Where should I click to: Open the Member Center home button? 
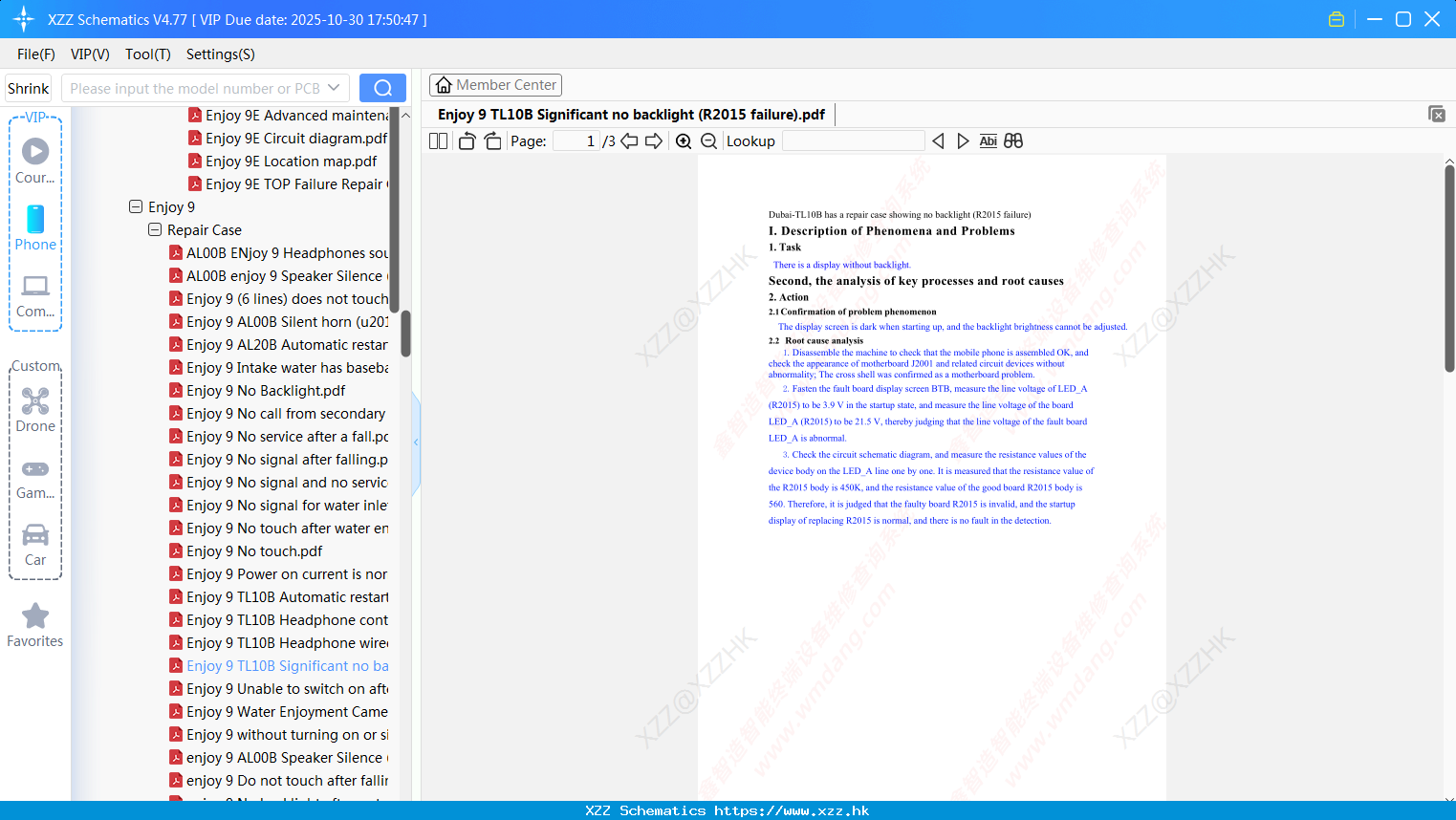tap(495, 85)
